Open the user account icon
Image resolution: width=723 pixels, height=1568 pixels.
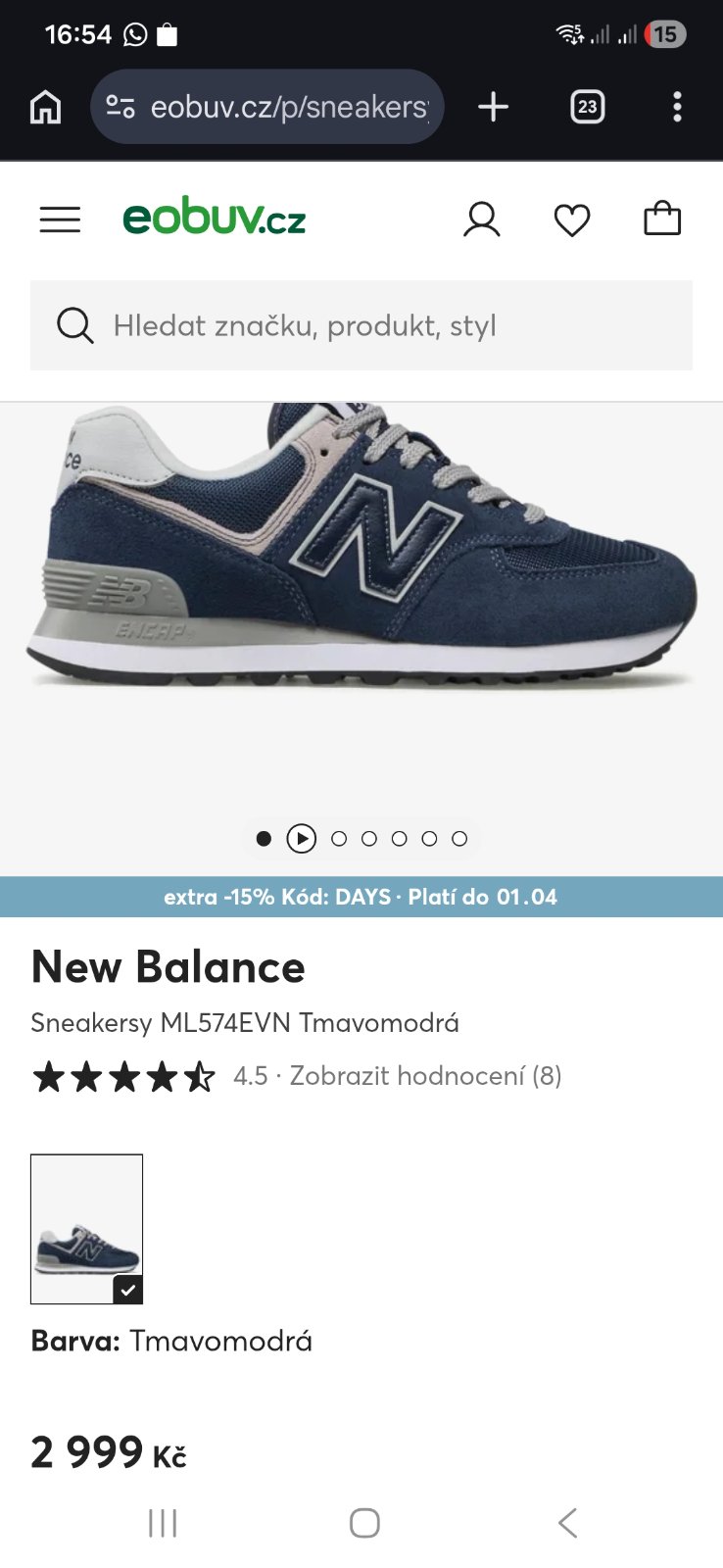point(481,220)
